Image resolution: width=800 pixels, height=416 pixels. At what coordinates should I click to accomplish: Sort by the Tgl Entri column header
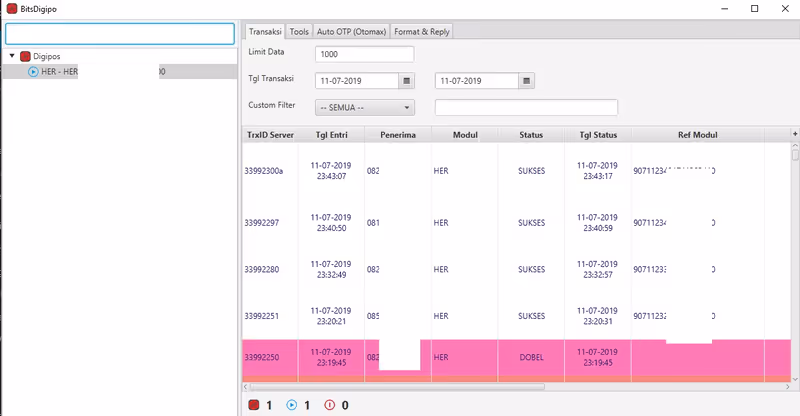(331, 135)
